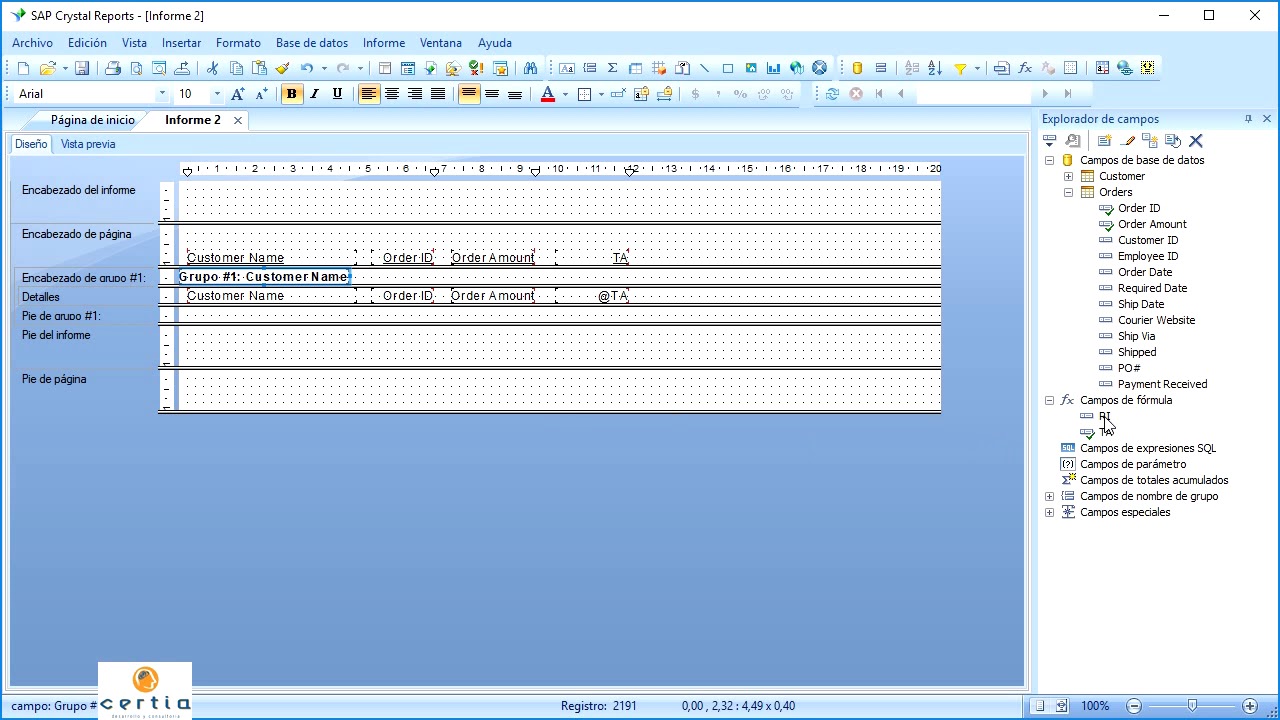Click the currency format dollar icon
The height and width of the screenshot is (720, 1280).
point(696,93)
